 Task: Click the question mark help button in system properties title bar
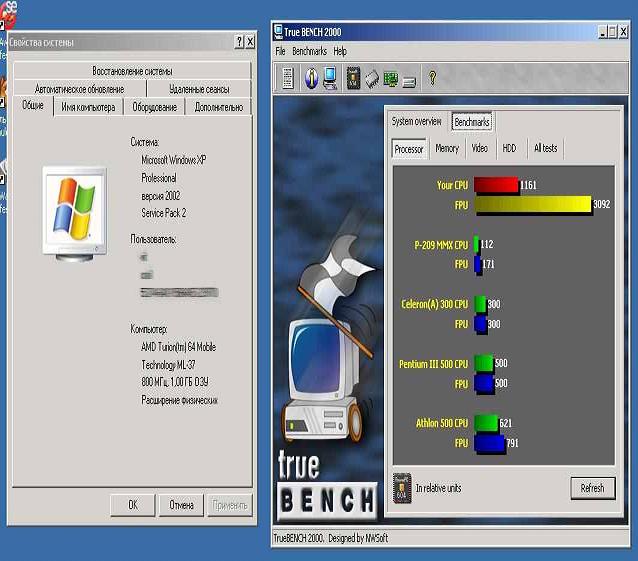tap(240, 41)
